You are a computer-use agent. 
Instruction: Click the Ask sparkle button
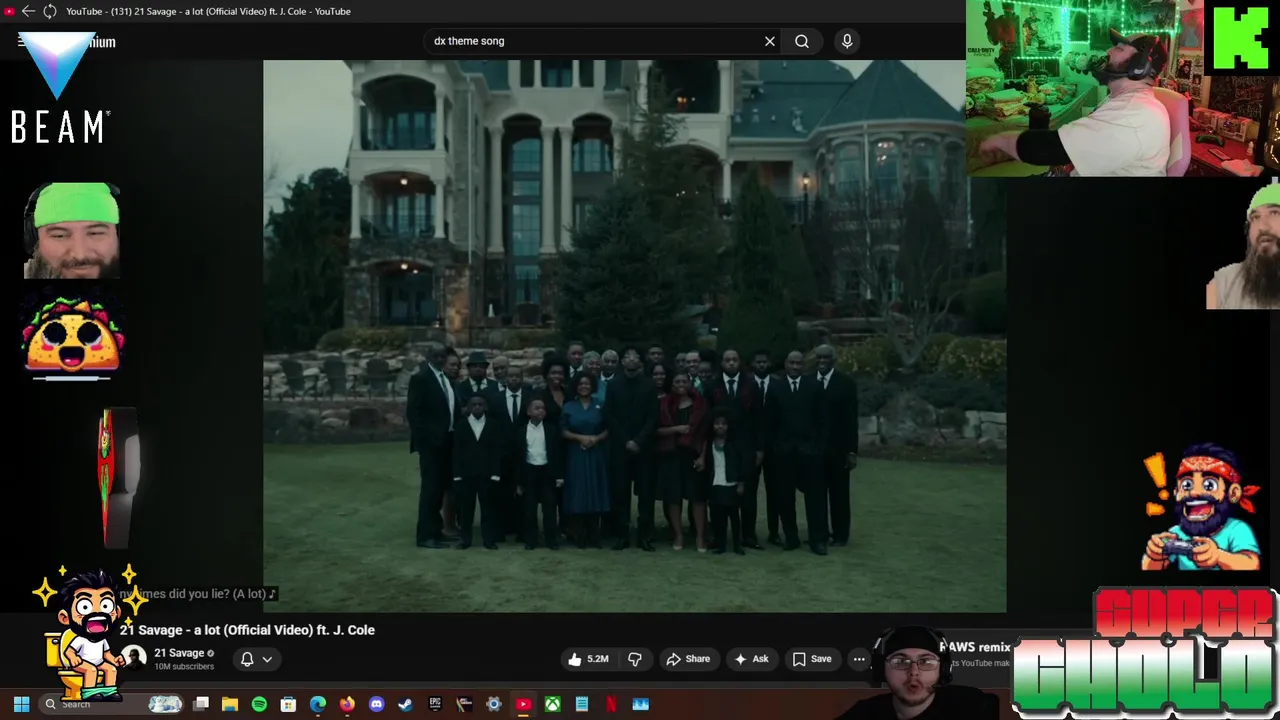coord(751,659)
